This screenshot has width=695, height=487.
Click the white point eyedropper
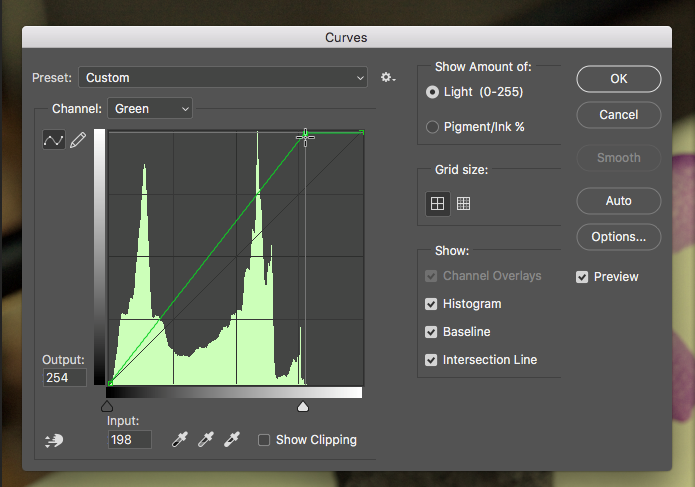pyautogui.click(x=232, y=439)
